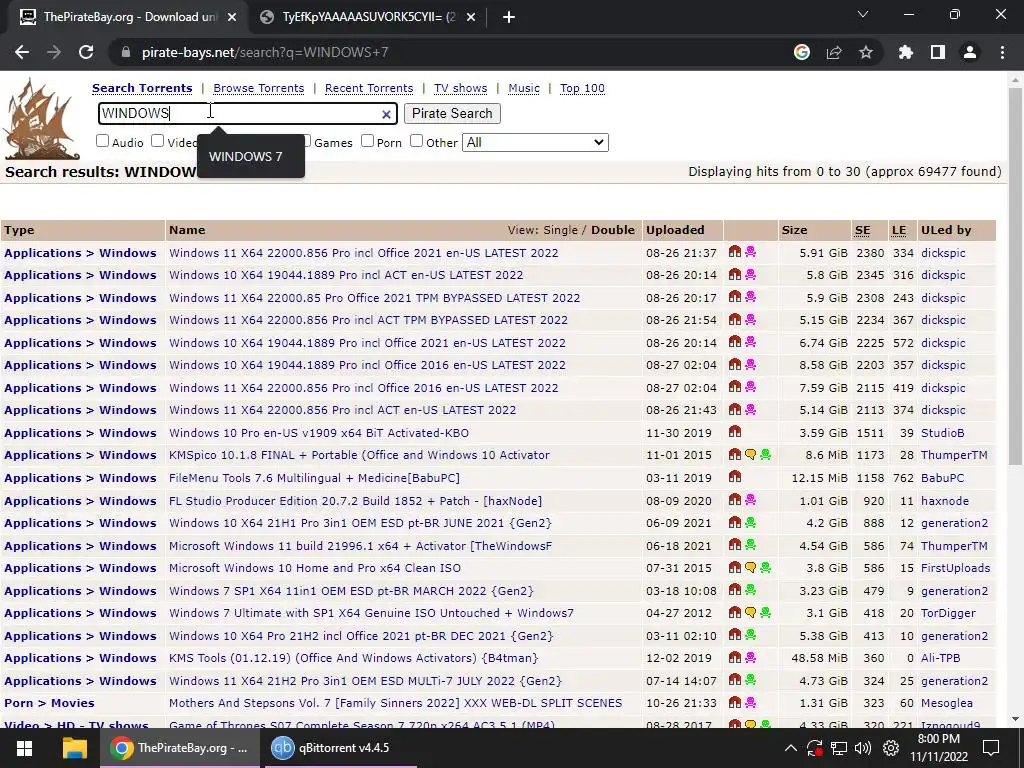Click magnet icon for FileMenu Tools 7.6
The height and width of the screenshot is (768, 1024).
[735, 477]
